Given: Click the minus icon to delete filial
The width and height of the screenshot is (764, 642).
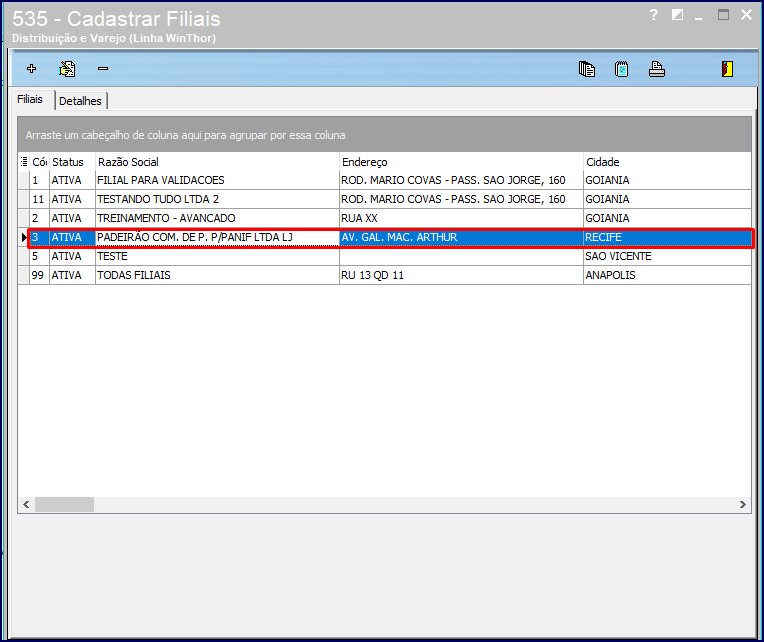Looking at the screenshot, I should 103,69.
